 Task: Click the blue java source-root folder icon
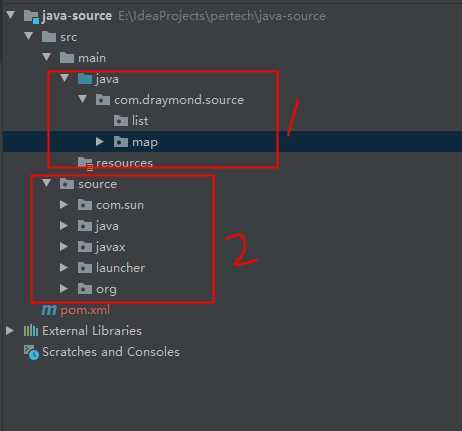(x=85, y=79)
